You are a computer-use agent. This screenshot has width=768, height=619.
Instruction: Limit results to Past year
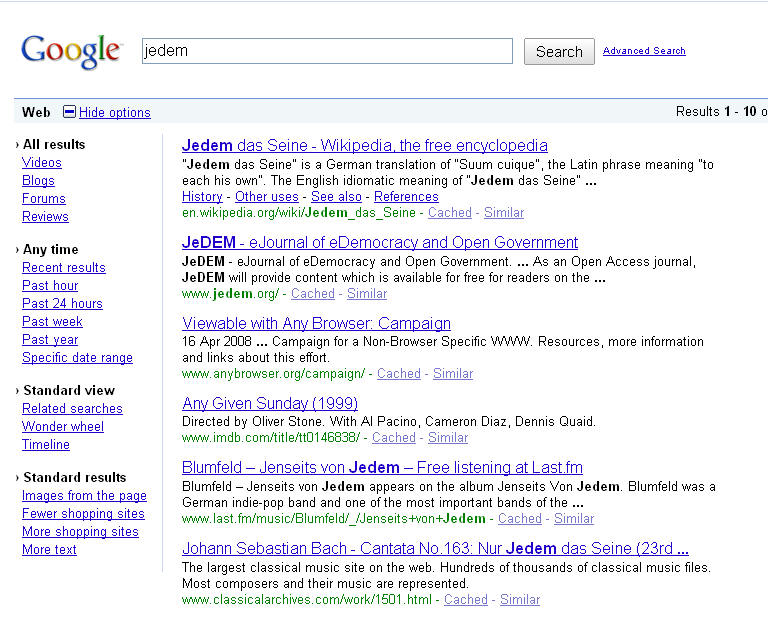tap(50, 340)
